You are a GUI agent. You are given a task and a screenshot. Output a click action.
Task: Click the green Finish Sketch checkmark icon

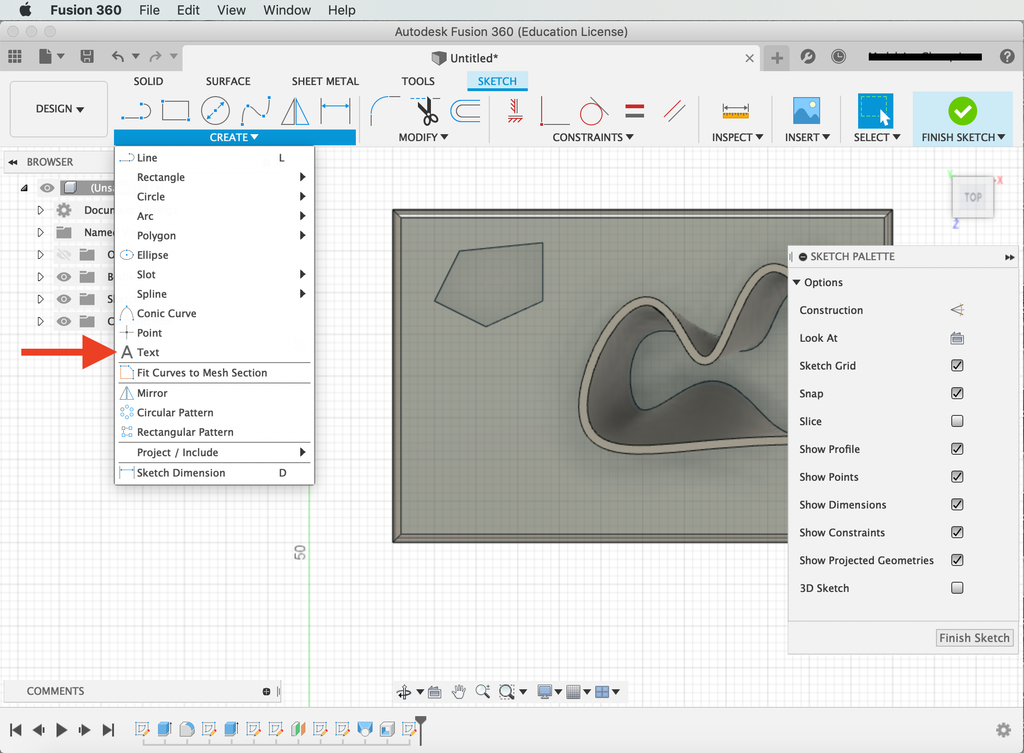[962, 111]
